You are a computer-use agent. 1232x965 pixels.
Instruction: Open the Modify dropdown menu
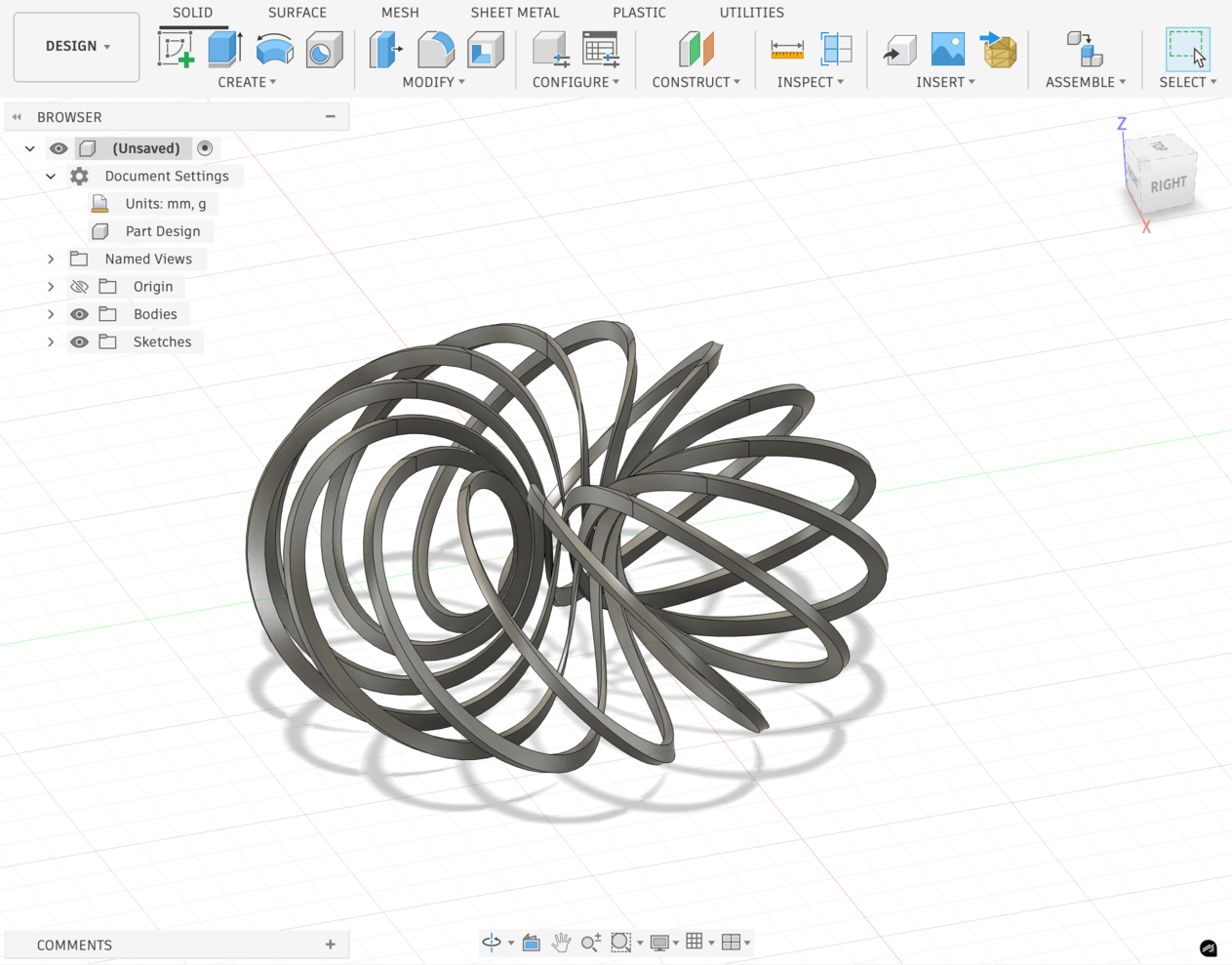433,82
